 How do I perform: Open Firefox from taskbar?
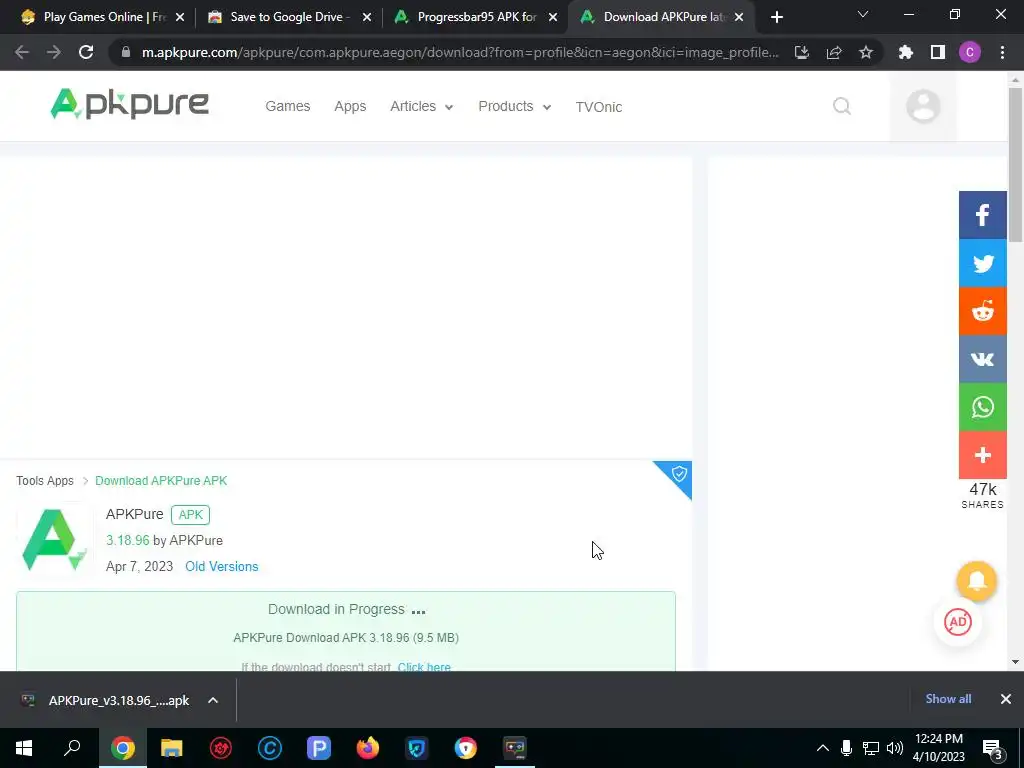coord(368,748)
